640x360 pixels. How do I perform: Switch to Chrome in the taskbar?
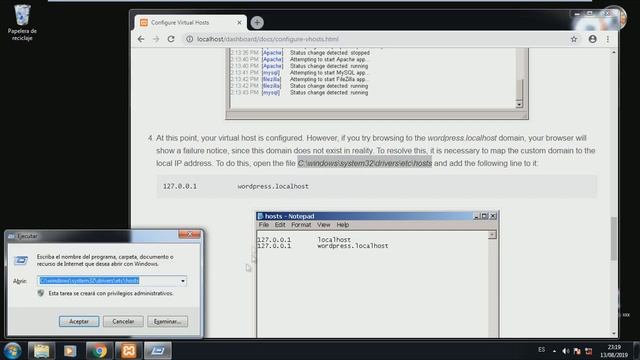(99, 351)
